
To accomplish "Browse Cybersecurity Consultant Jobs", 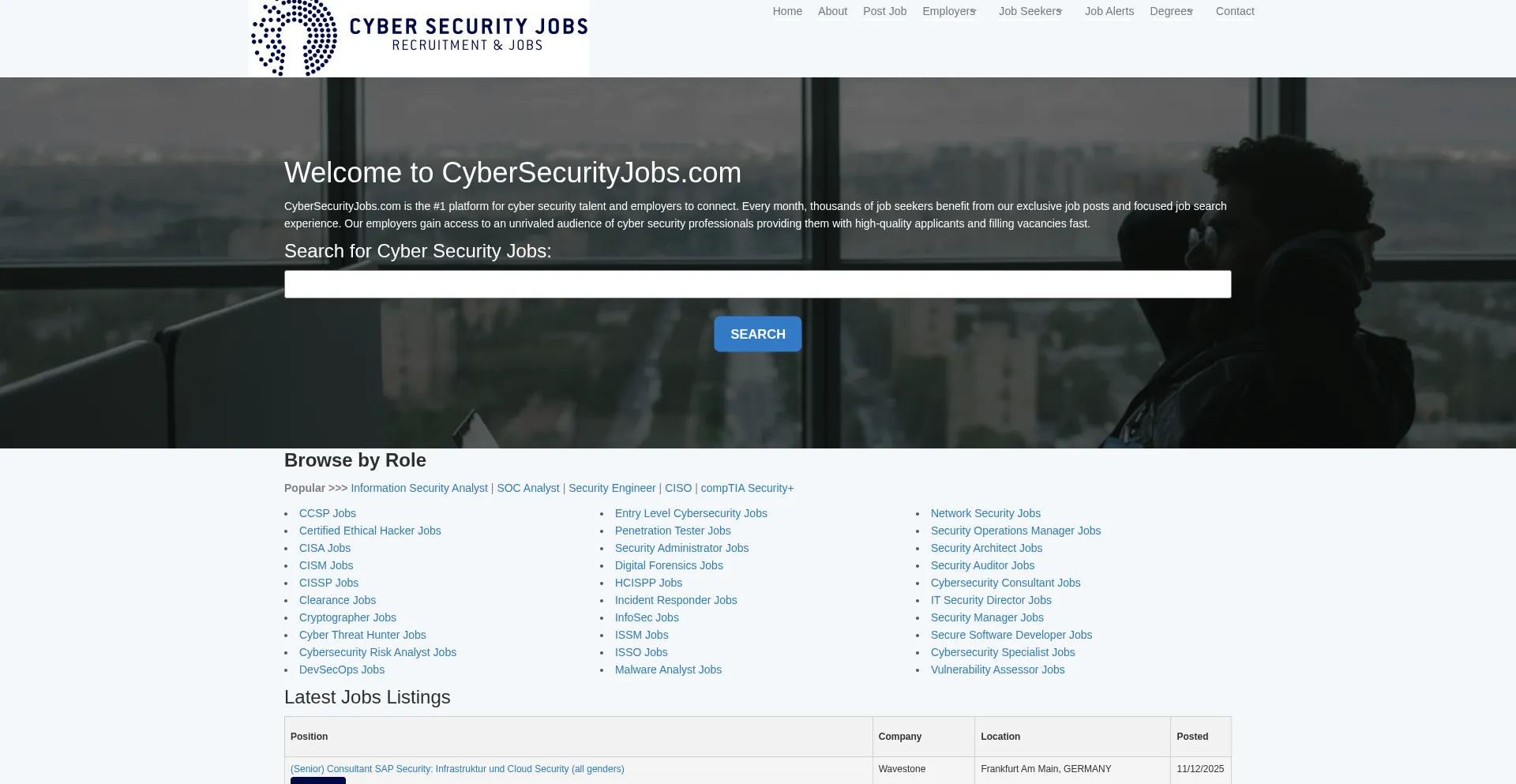I will [1005, 583].
